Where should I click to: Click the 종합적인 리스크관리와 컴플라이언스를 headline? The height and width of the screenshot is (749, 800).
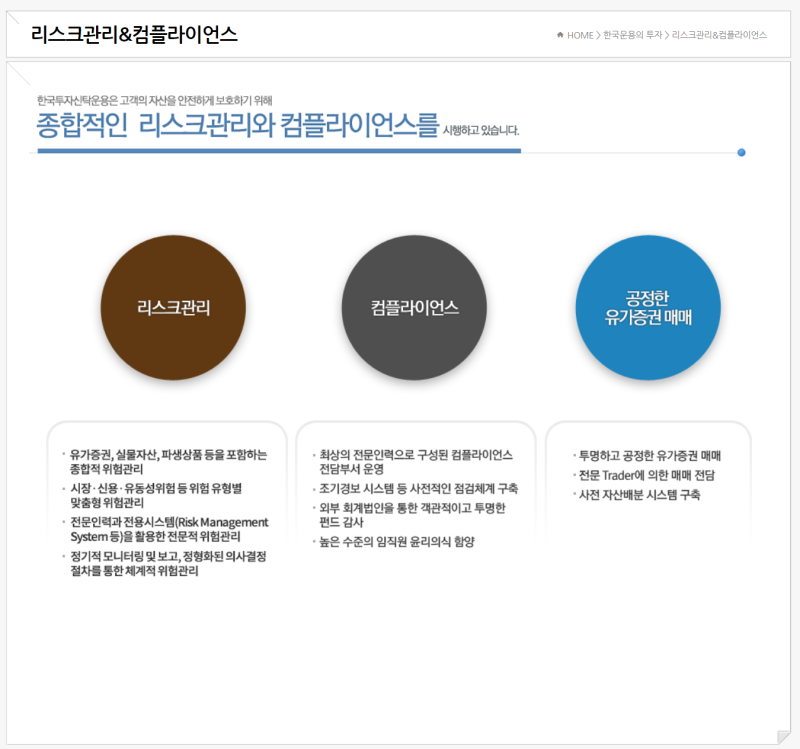click(x=237, y=126)
